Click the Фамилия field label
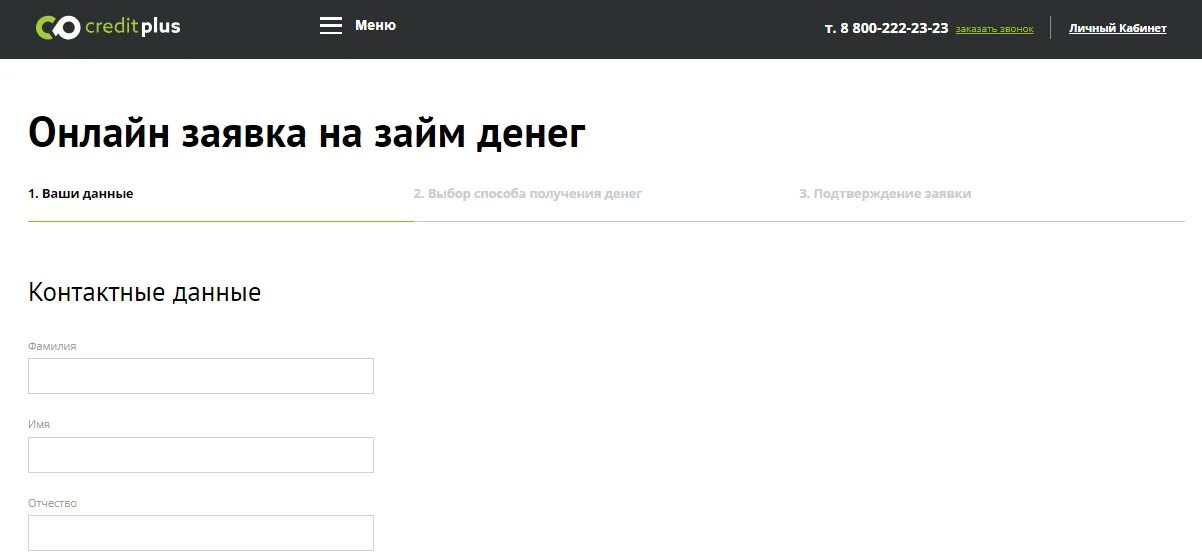Viewport: 1202px width, 560px height. click(52, 346)
